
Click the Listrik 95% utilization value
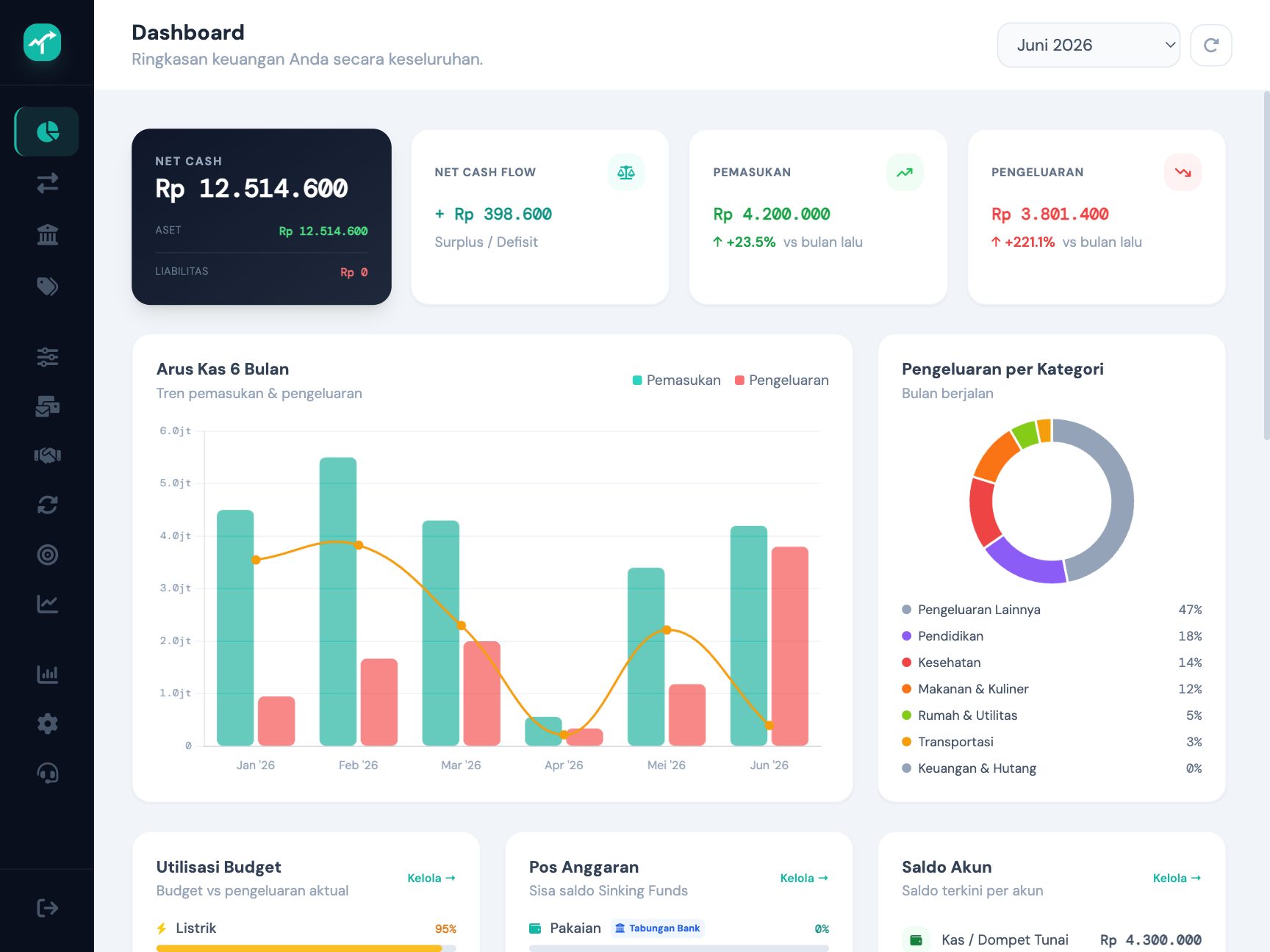point(445,929)
